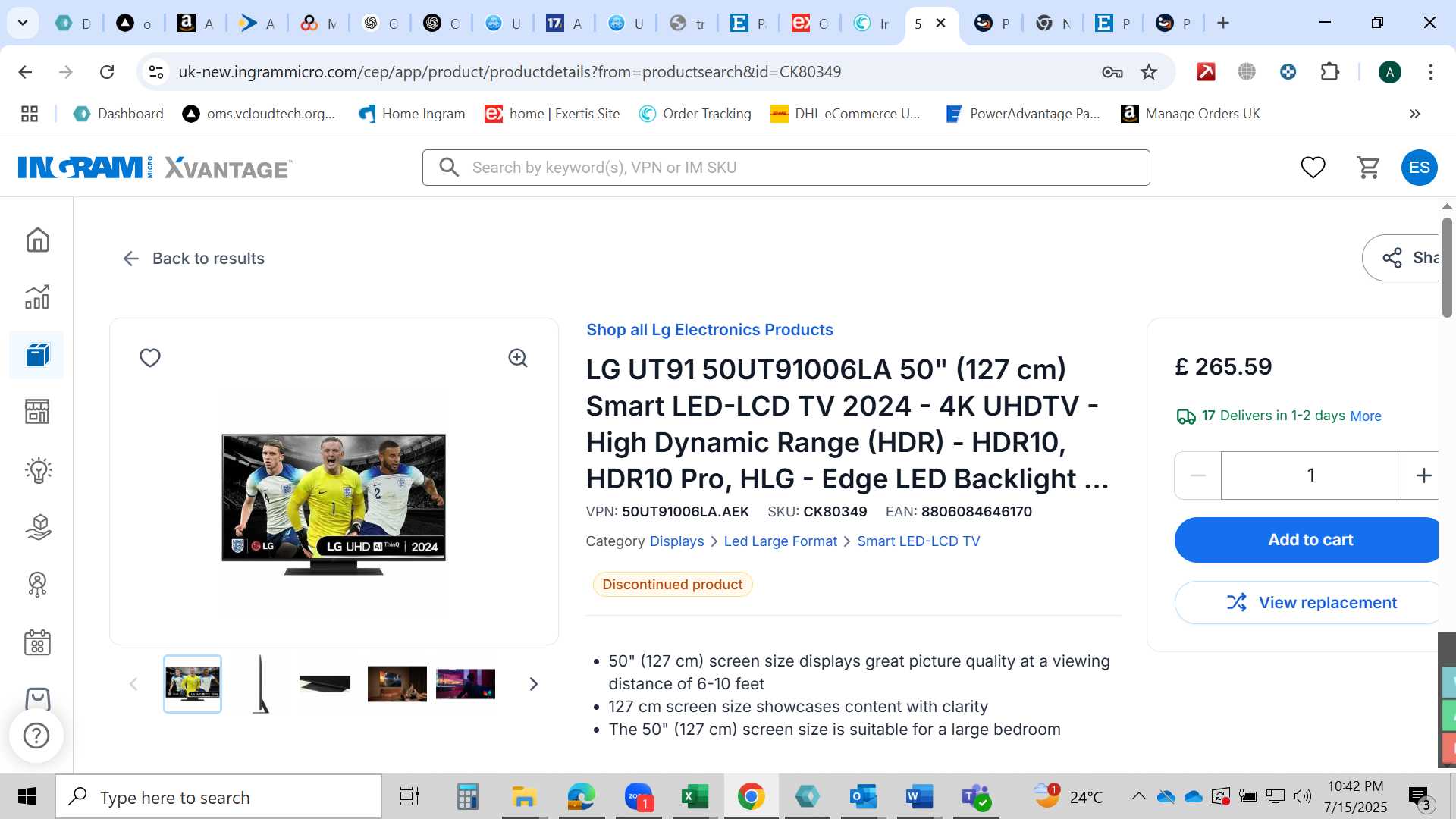The width and height of the screenshot is (1456, 819).
Task: Open the Displays category link
Action: pyautogui.click(x=676, y=541)
